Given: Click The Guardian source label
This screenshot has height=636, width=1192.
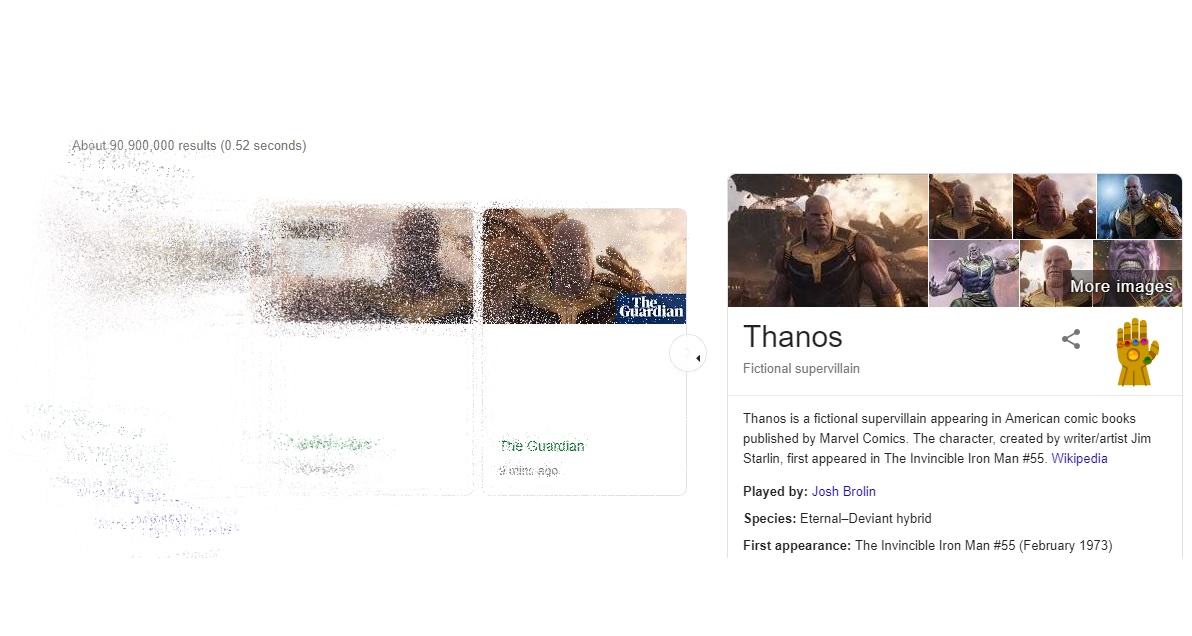Looking at the screenshot, I should [542, 446].
